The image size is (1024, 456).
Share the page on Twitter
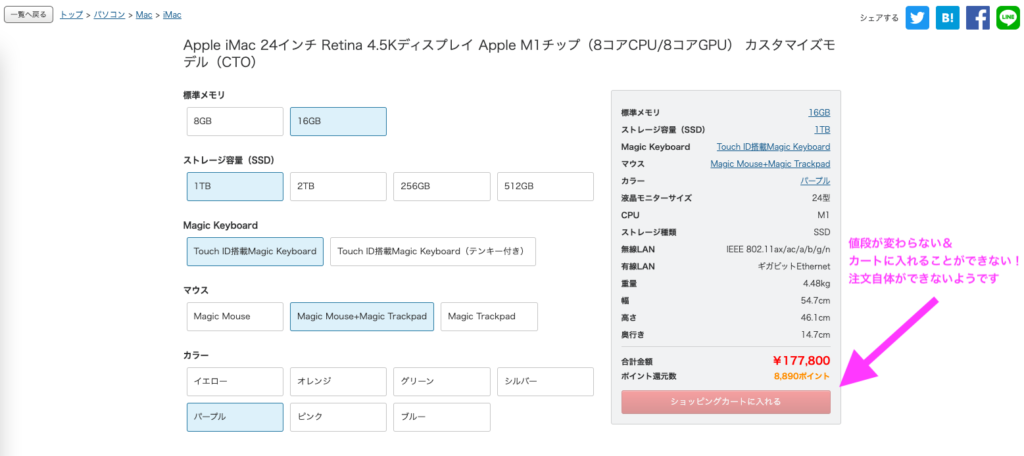(x=917, y=18)
